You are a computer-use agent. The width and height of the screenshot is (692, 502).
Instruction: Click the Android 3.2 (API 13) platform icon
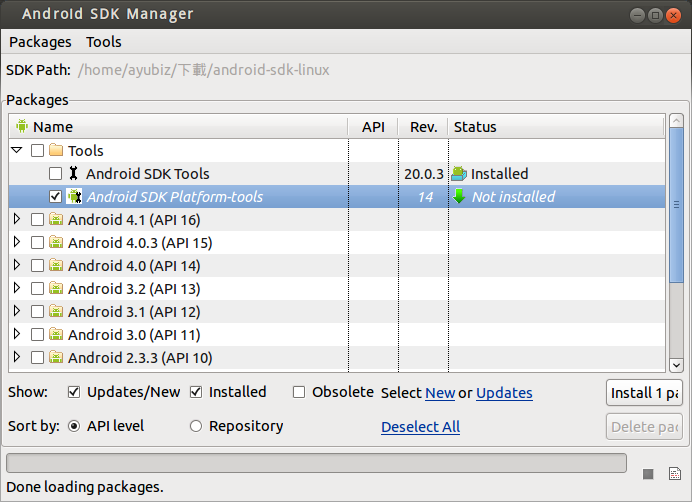pyautogui.click(x=56, y=289)
